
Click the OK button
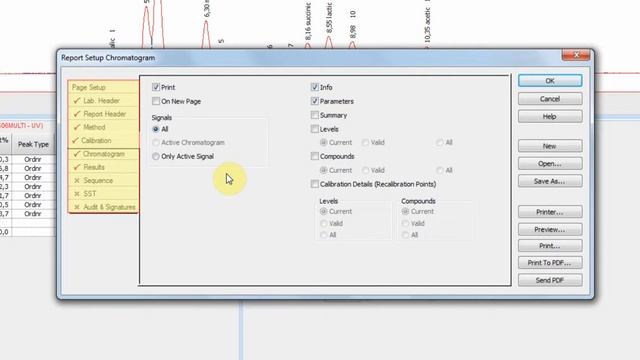tap(550, 81)
